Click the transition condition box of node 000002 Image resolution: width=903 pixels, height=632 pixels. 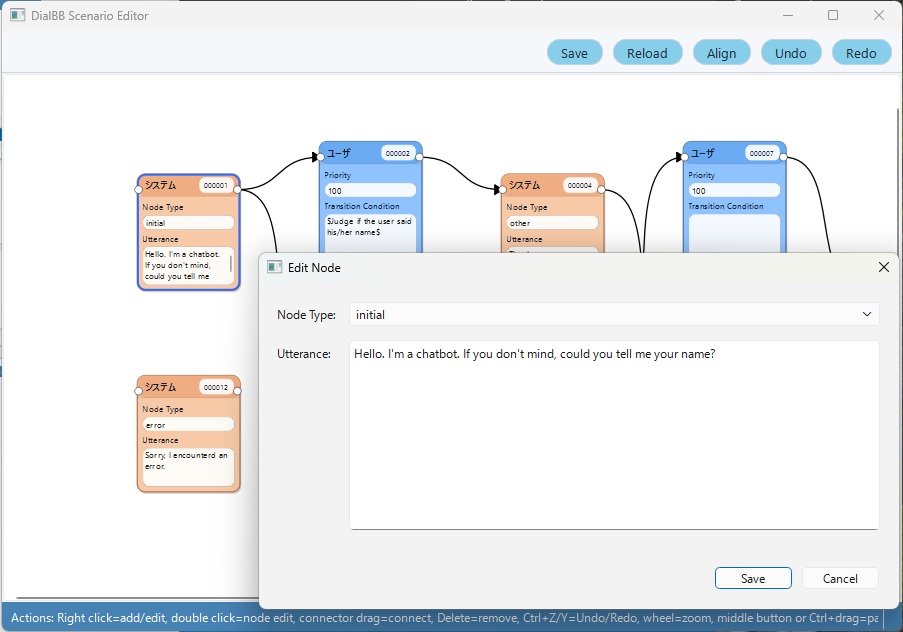click(370, 233)
